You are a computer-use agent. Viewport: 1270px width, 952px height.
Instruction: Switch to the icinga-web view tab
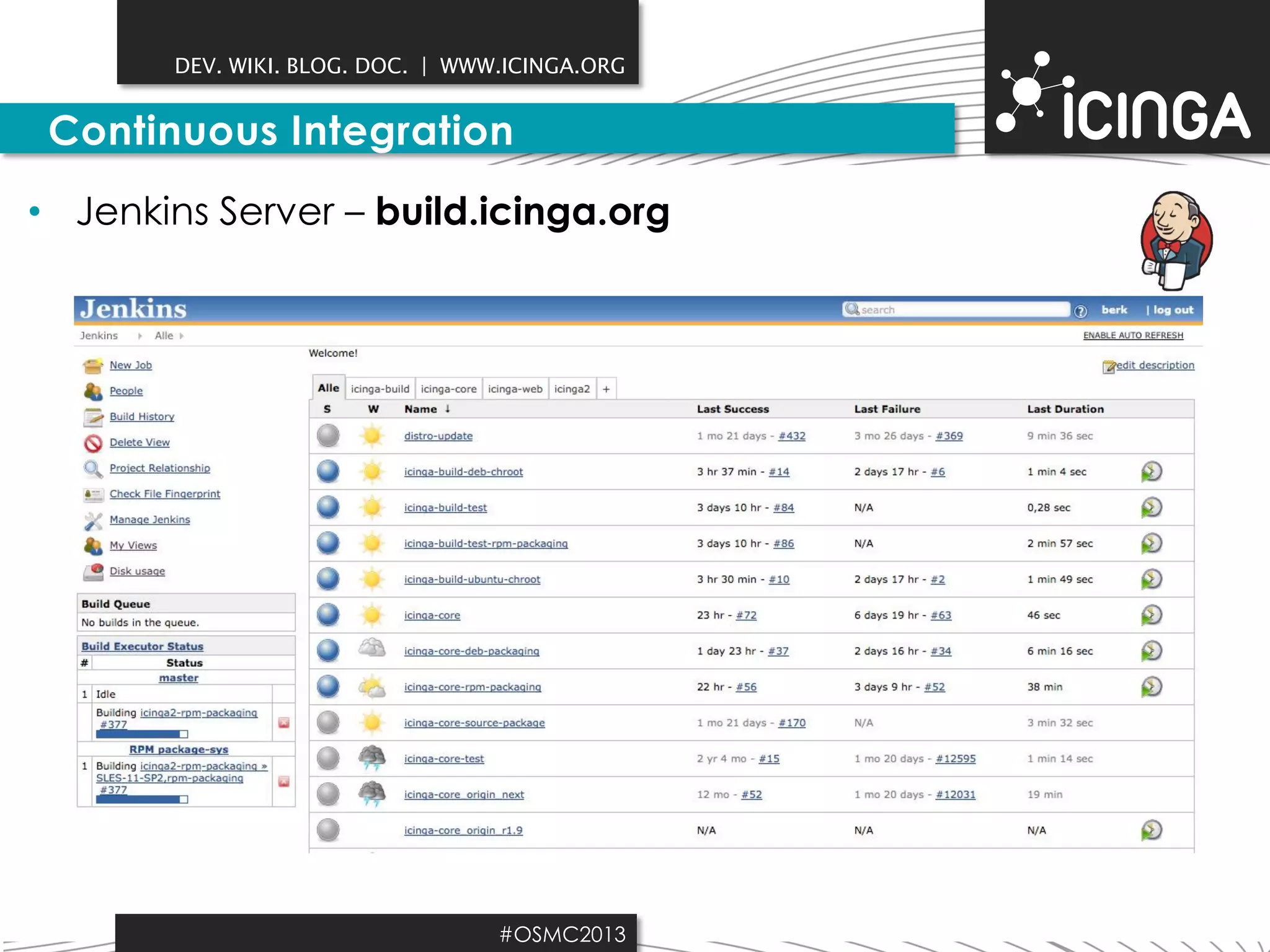tap(515, 389)
